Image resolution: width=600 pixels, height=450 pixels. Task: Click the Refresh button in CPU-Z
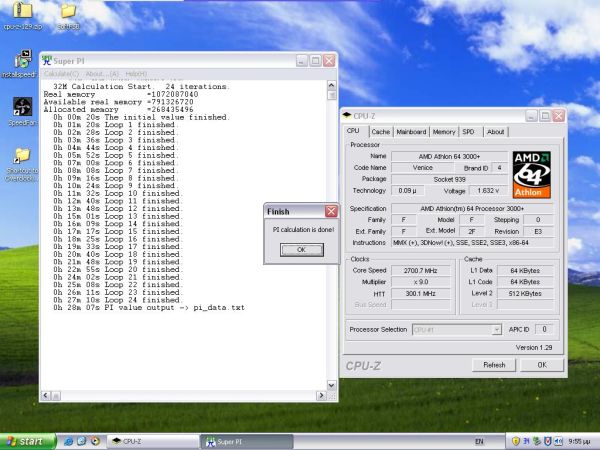point(494,365)
